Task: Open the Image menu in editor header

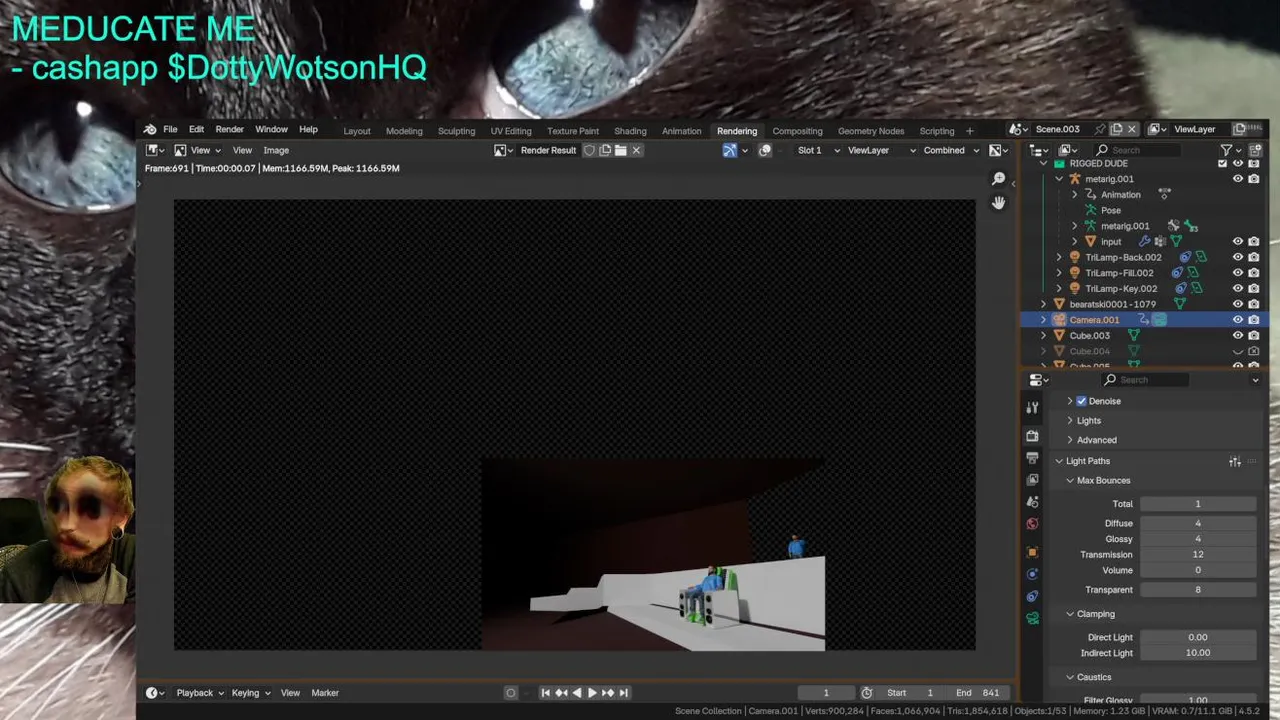Action: coord(276,150)
